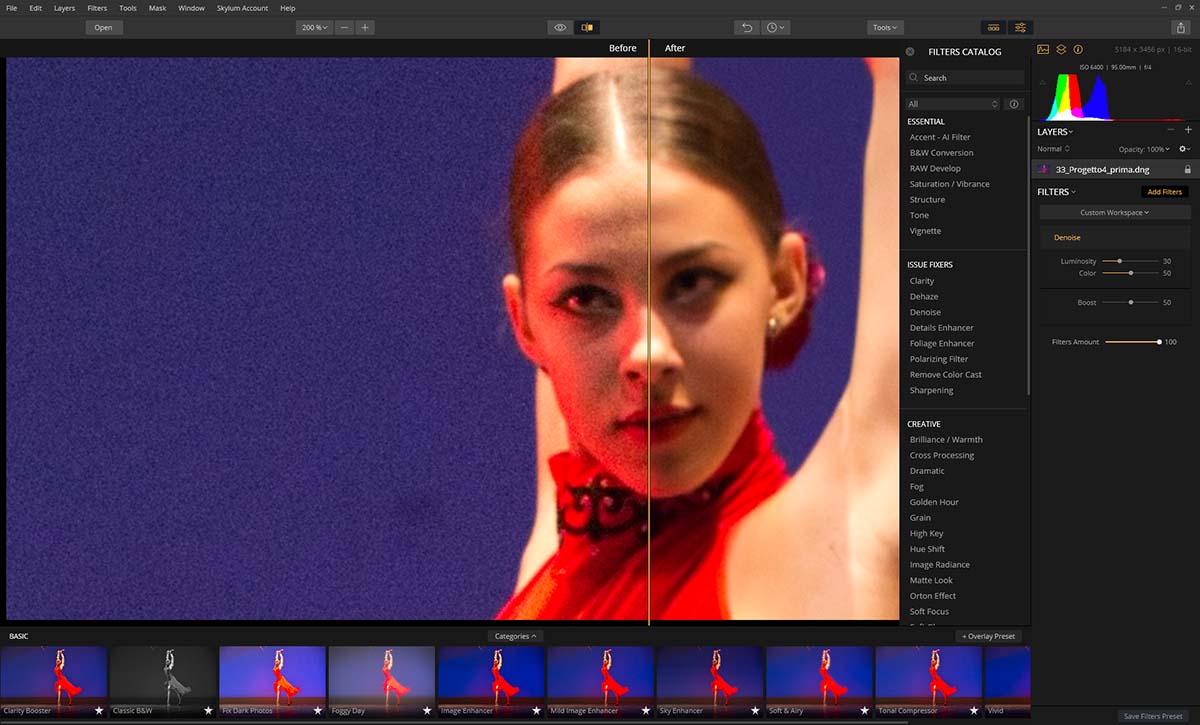Click the Filters Amount slider handle
Viewport: 1200px width, 725px height.
point(1159,342)
